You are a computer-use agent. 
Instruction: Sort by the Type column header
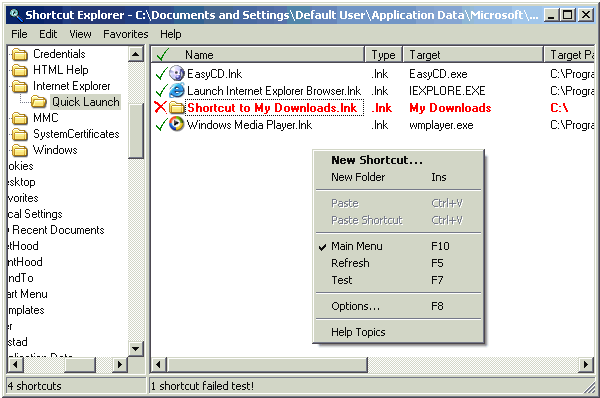tap(383, 55)
